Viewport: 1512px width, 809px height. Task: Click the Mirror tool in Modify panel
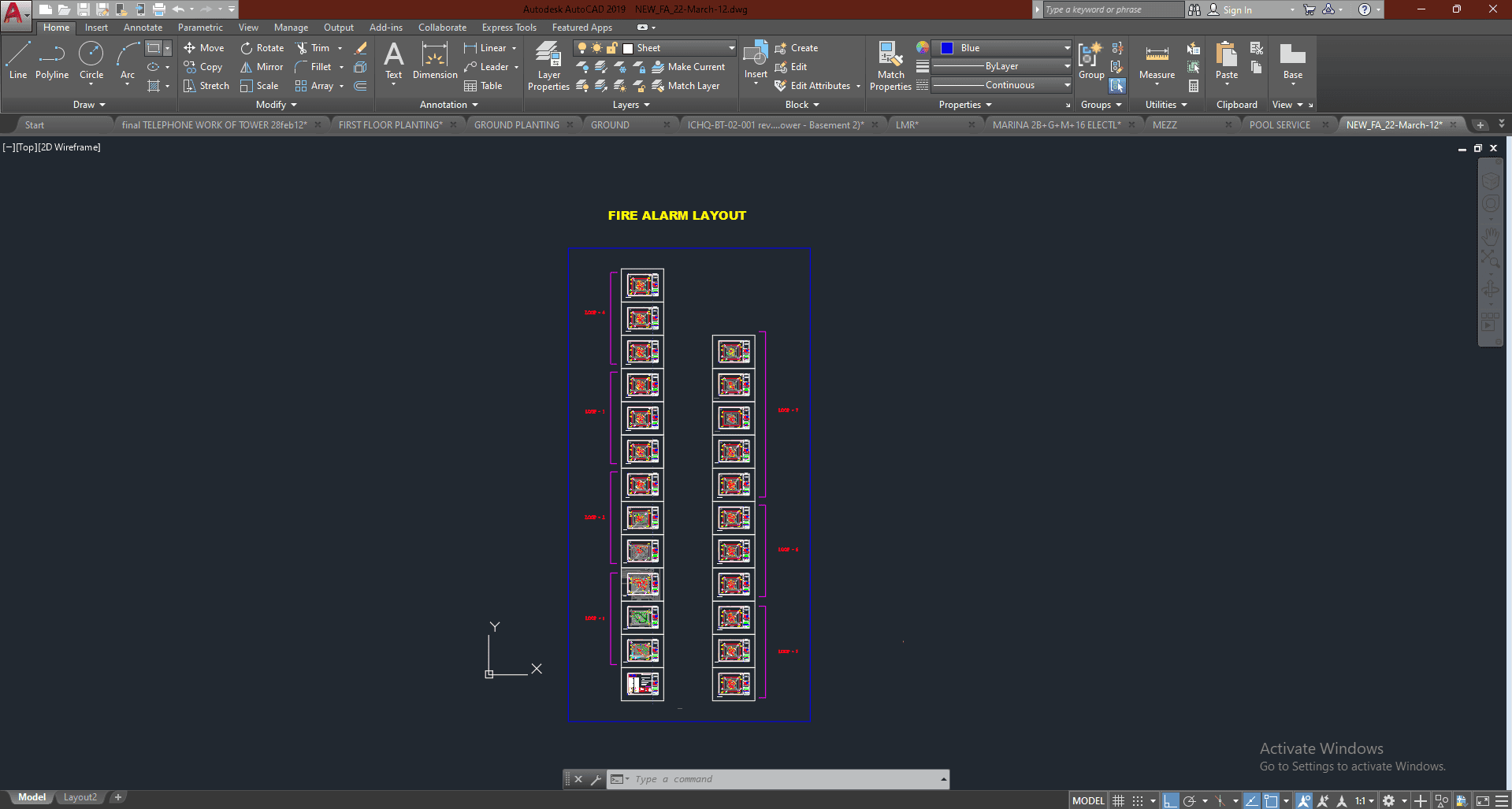click(x=262, y=67)
